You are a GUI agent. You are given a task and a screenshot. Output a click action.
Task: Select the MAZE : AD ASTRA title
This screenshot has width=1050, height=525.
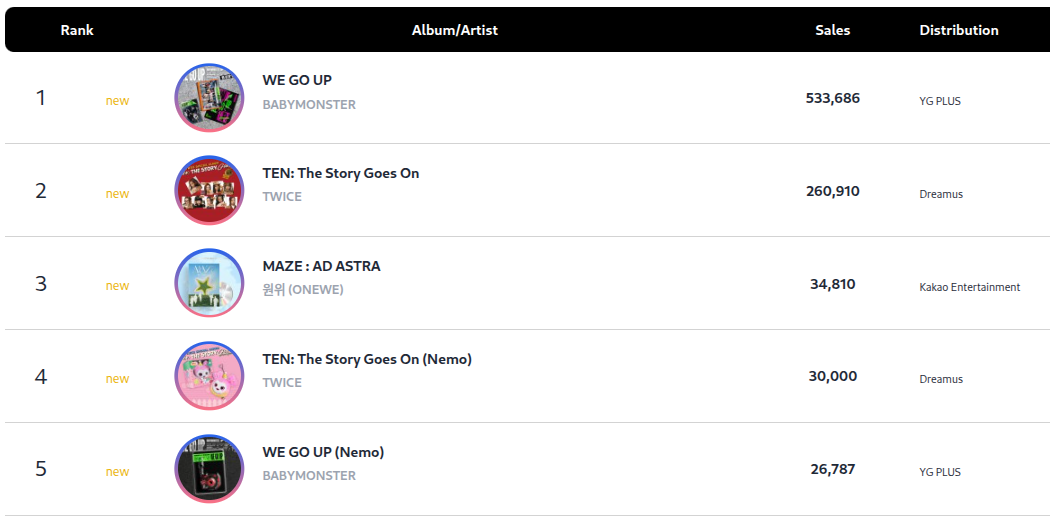tap(321, 266)
